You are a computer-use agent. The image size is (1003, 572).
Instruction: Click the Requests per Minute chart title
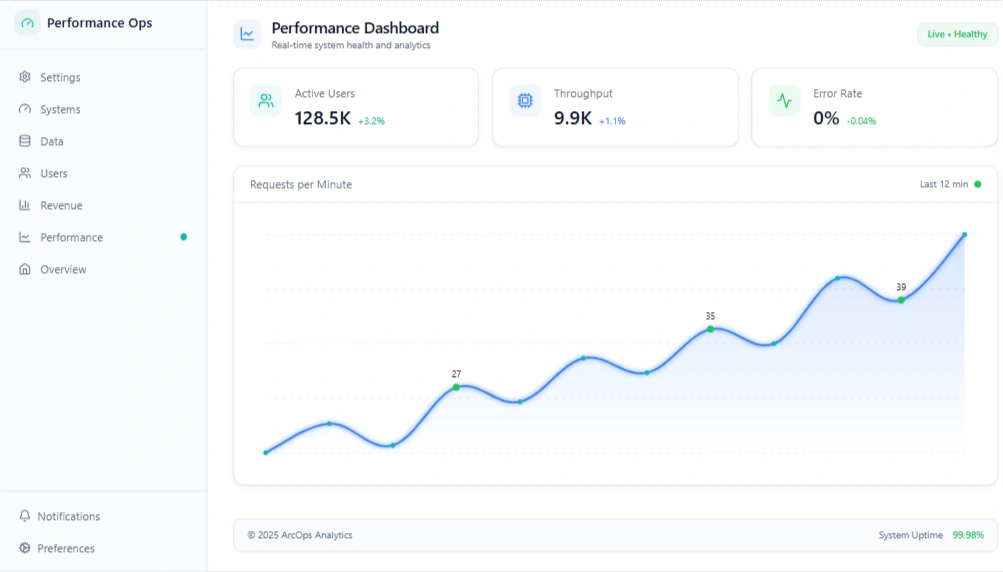301,184
